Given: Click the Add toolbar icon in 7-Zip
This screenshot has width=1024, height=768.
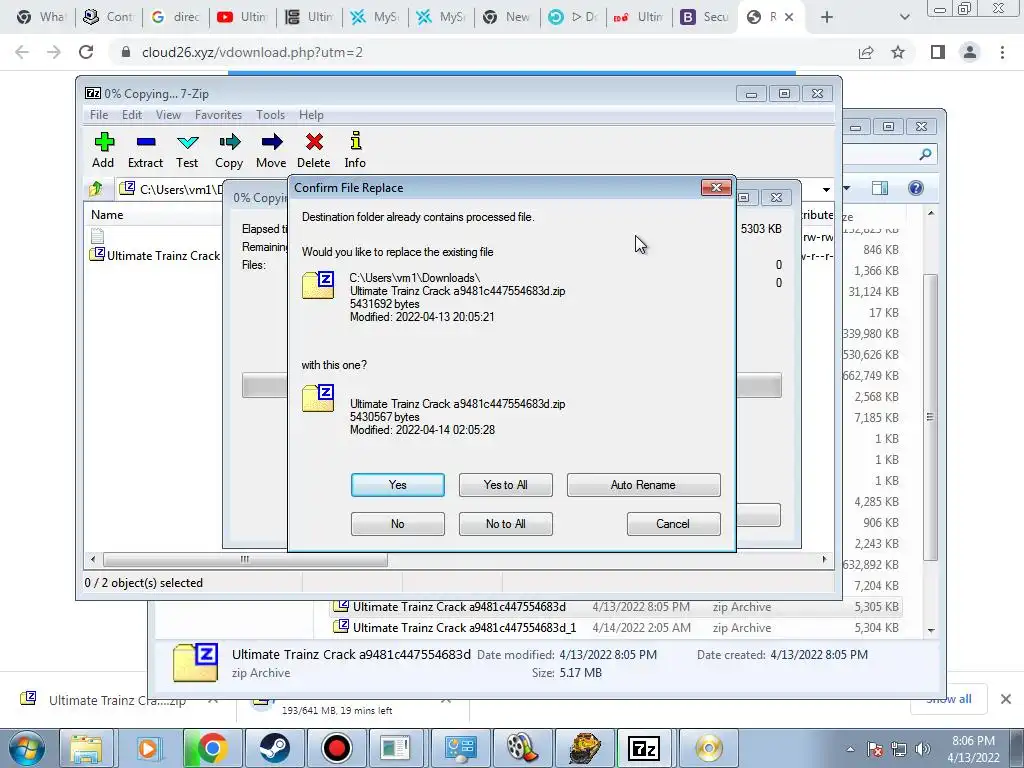Looking at the screenshot, I should click(x=103, y=150).
